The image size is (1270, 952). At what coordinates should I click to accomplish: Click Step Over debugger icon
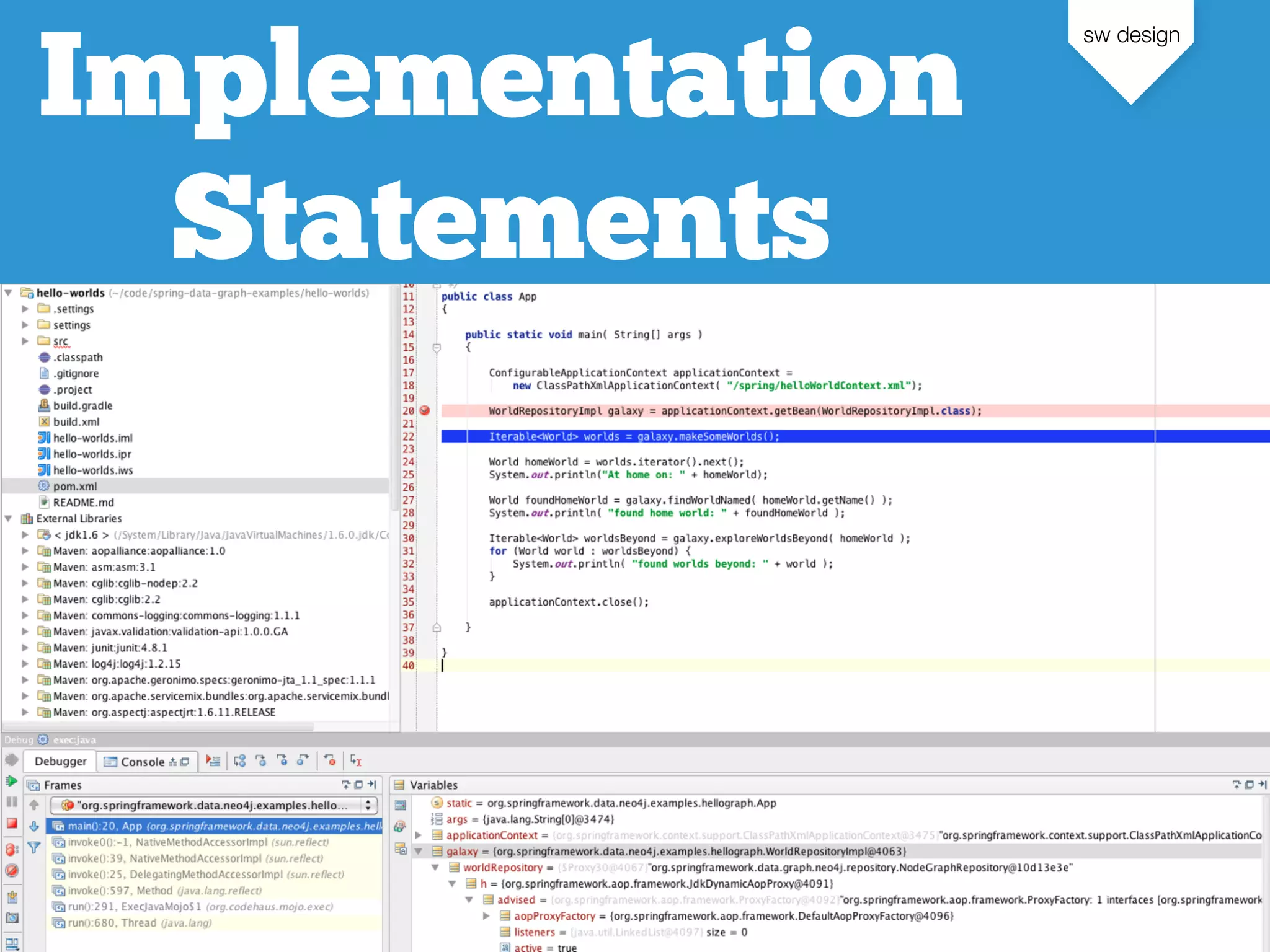point(240,760)
